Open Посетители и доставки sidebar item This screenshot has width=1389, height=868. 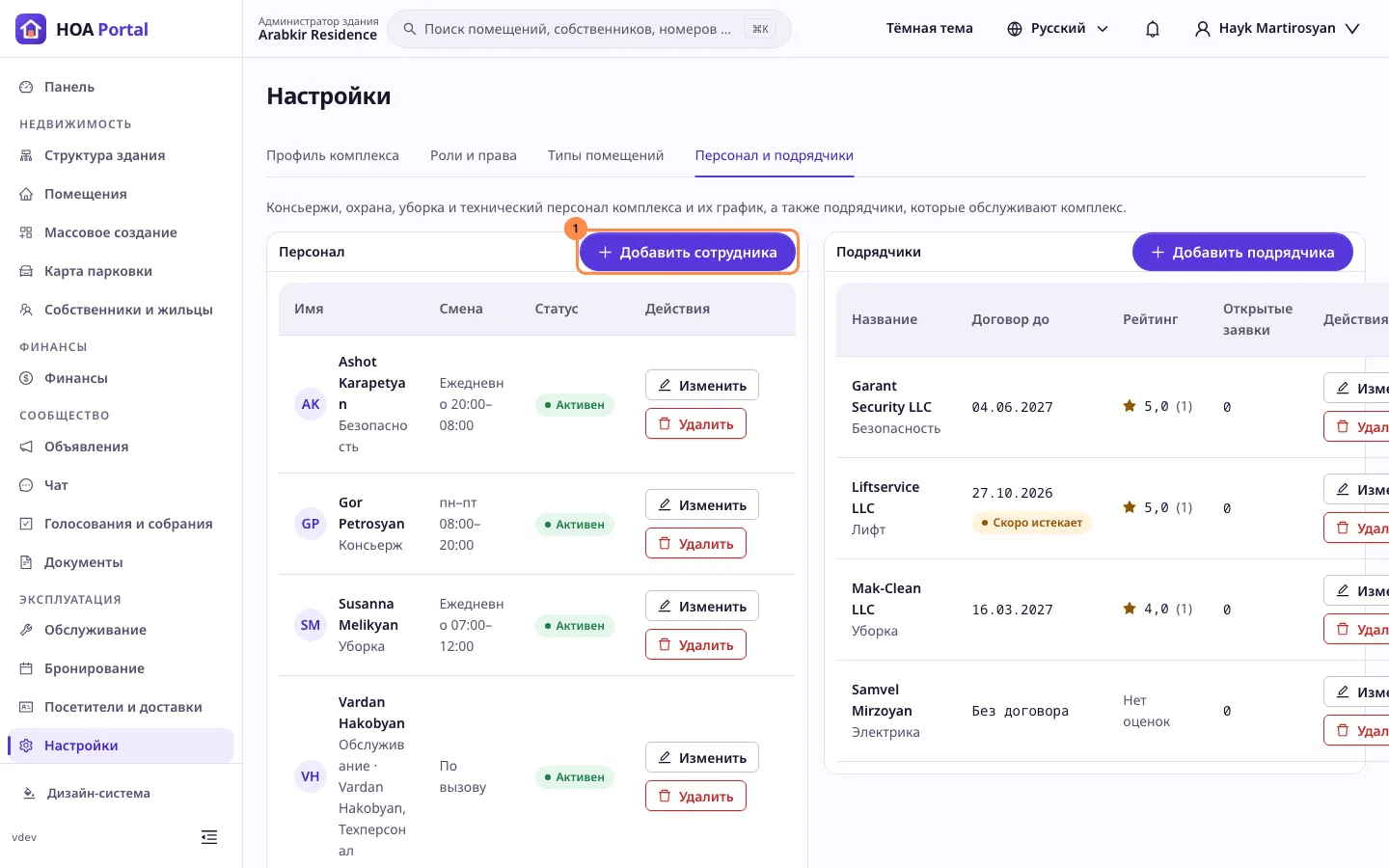tap(121, 707)
